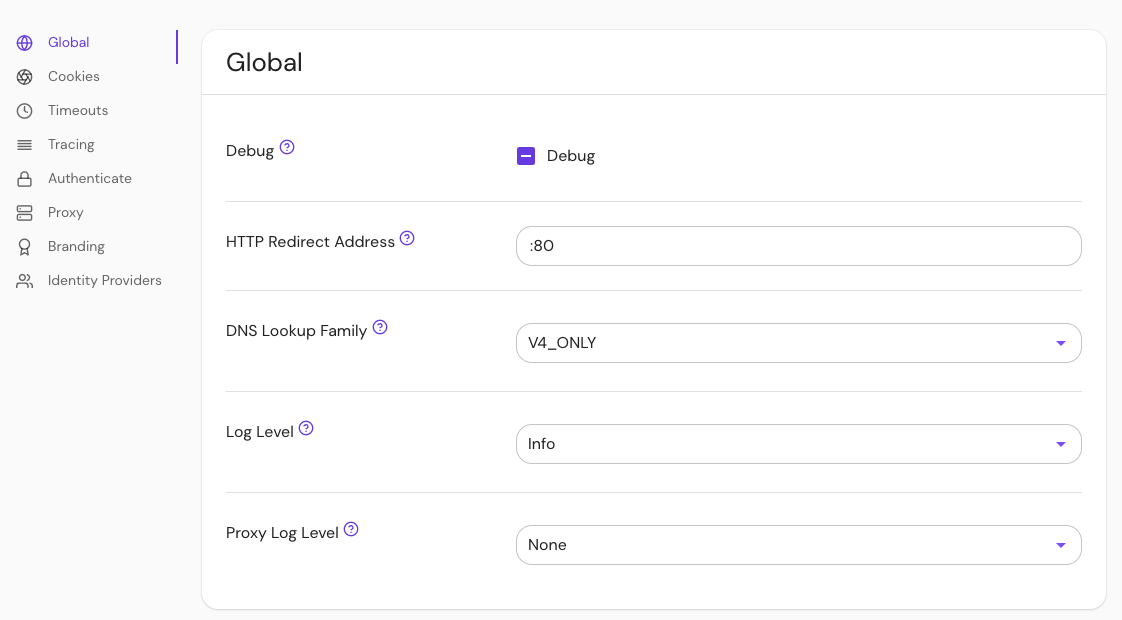Open the Proxy settings page
This screenshot has height=620, width=1122.
coord(66,213)
